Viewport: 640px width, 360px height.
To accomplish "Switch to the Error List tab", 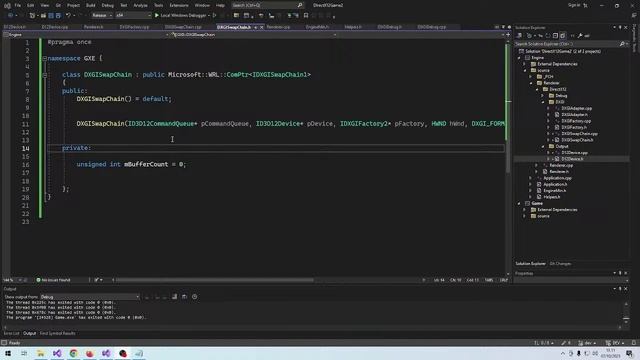I will [x=11, y=333].
